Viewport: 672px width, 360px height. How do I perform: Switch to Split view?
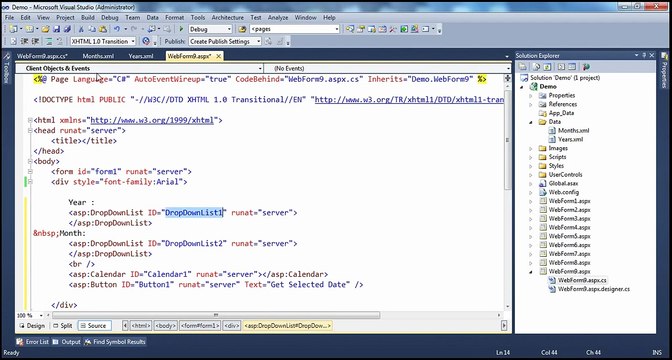point(62,326)
